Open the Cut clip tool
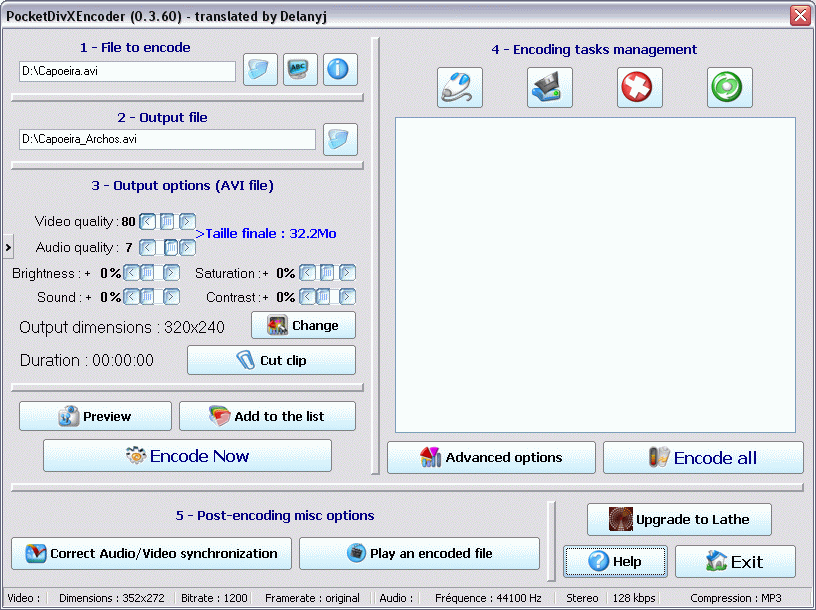The image size is (816, 610). (x=271, y=360)
